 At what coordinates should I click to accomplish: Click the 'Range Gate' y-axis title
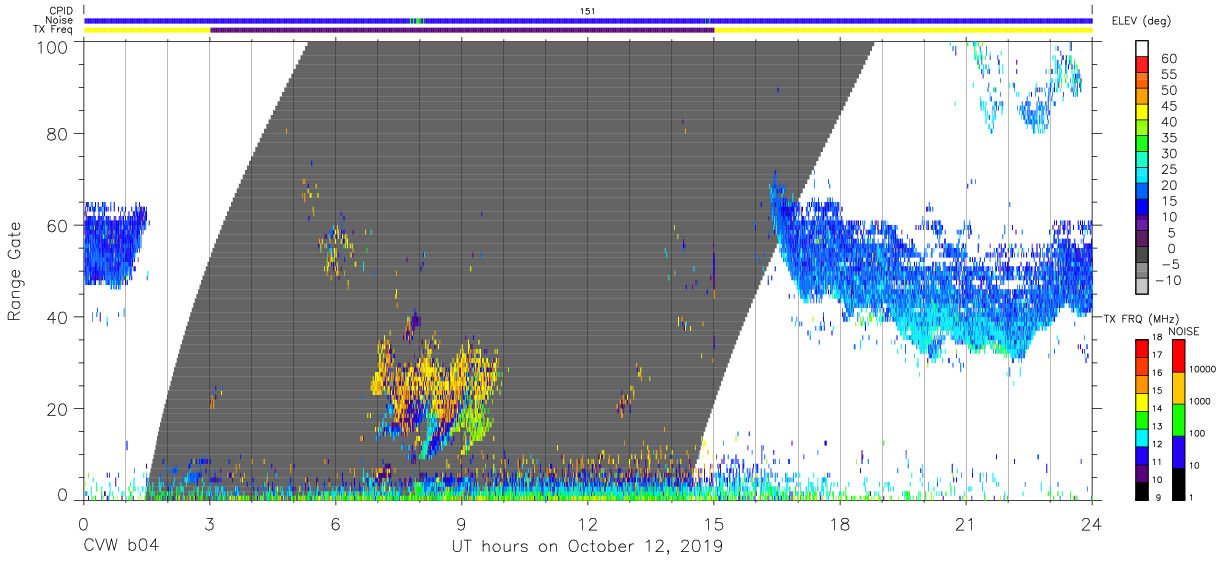15,273
